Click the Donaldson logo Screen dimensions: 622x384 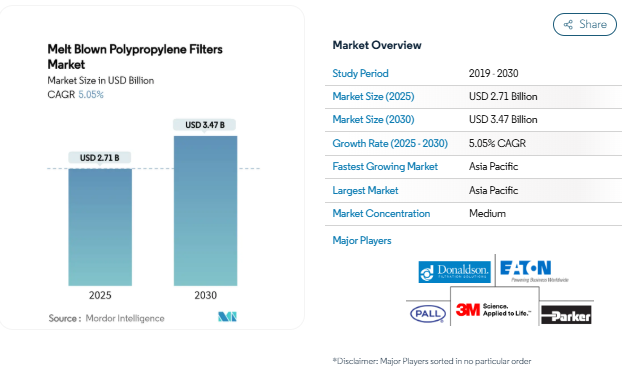click(x=454, y=272)
